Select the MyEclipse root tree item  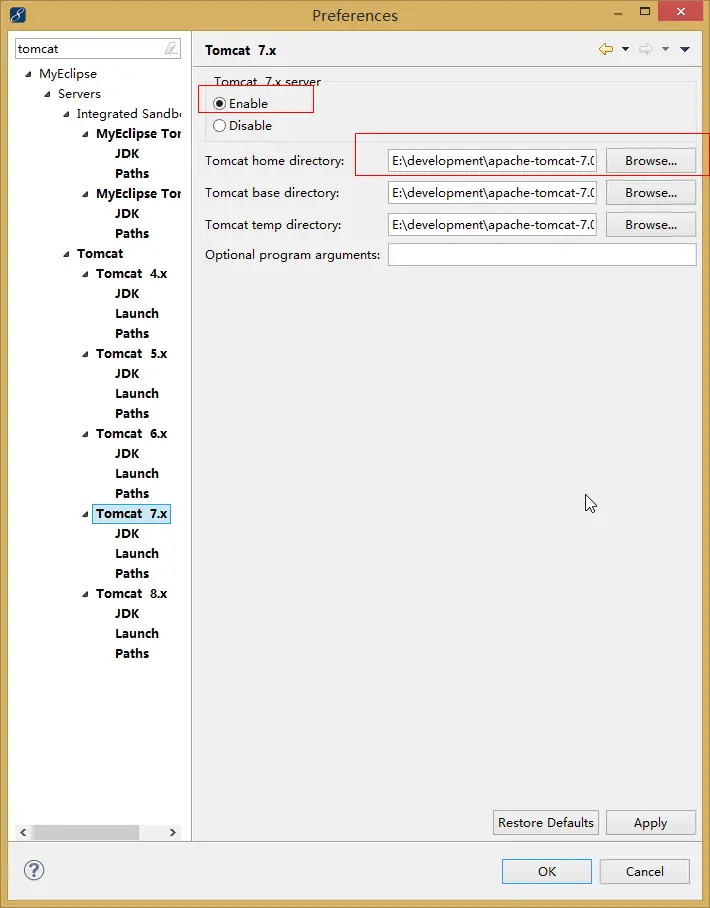coord(68,74)
